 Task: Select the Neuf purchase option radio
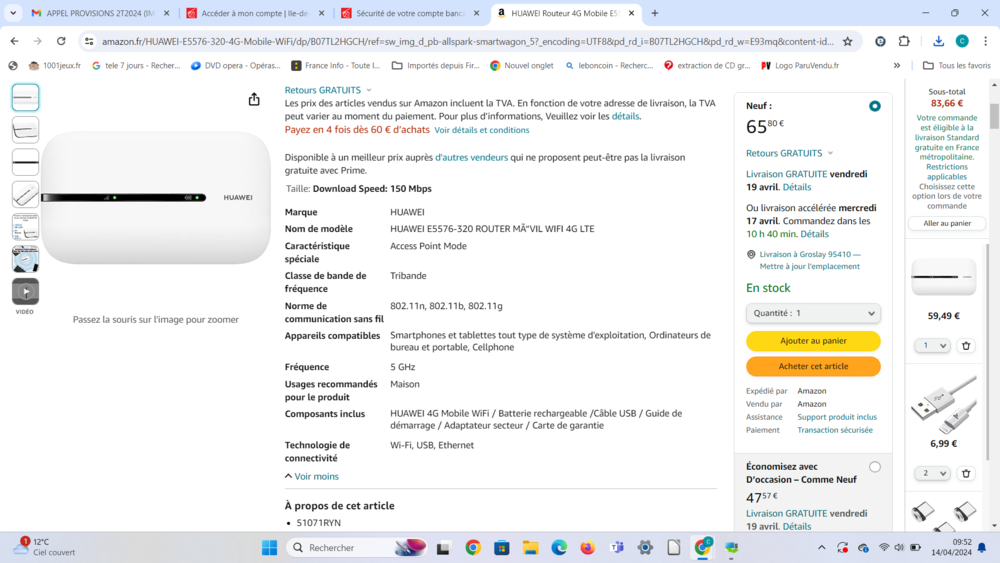pos(874,106)
